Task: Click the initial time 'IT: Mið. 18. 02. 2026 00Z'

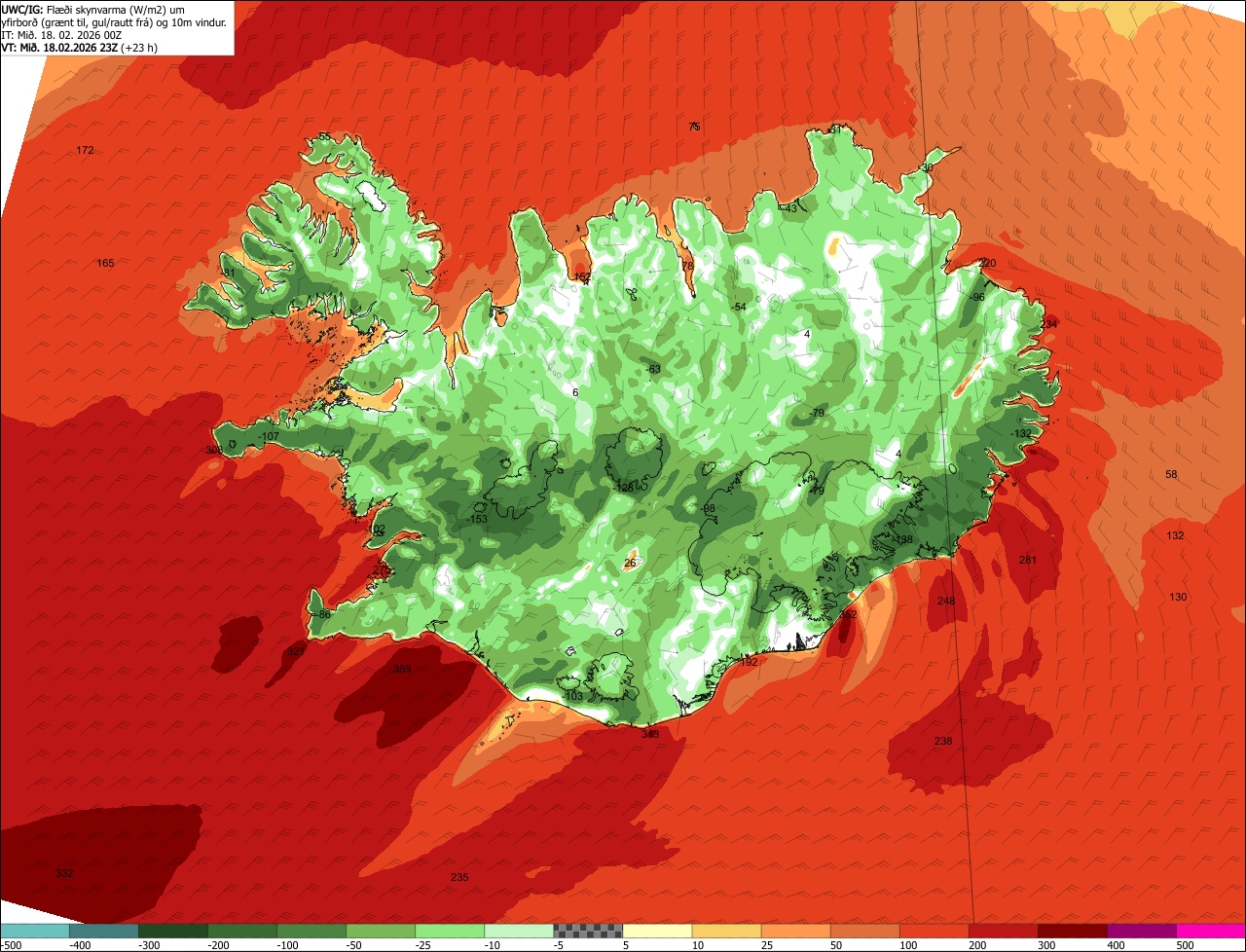Action: (61, 34)
